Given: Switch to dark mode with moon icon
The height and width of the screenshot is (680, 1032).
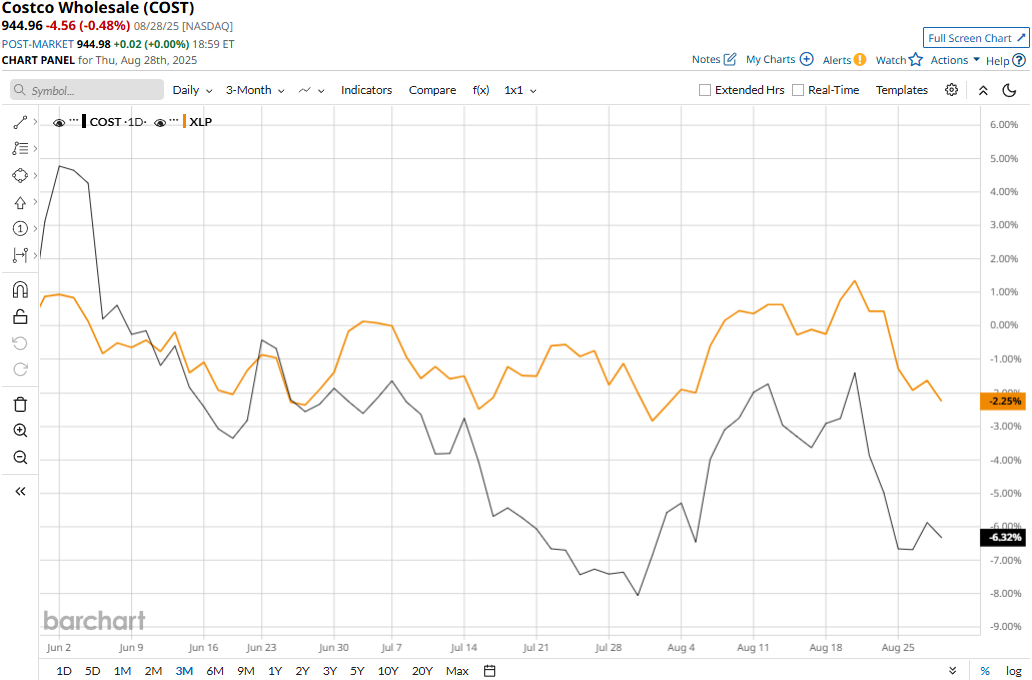Looking at the screenshot, I should pyautogui.click(x=1009, y=90).
